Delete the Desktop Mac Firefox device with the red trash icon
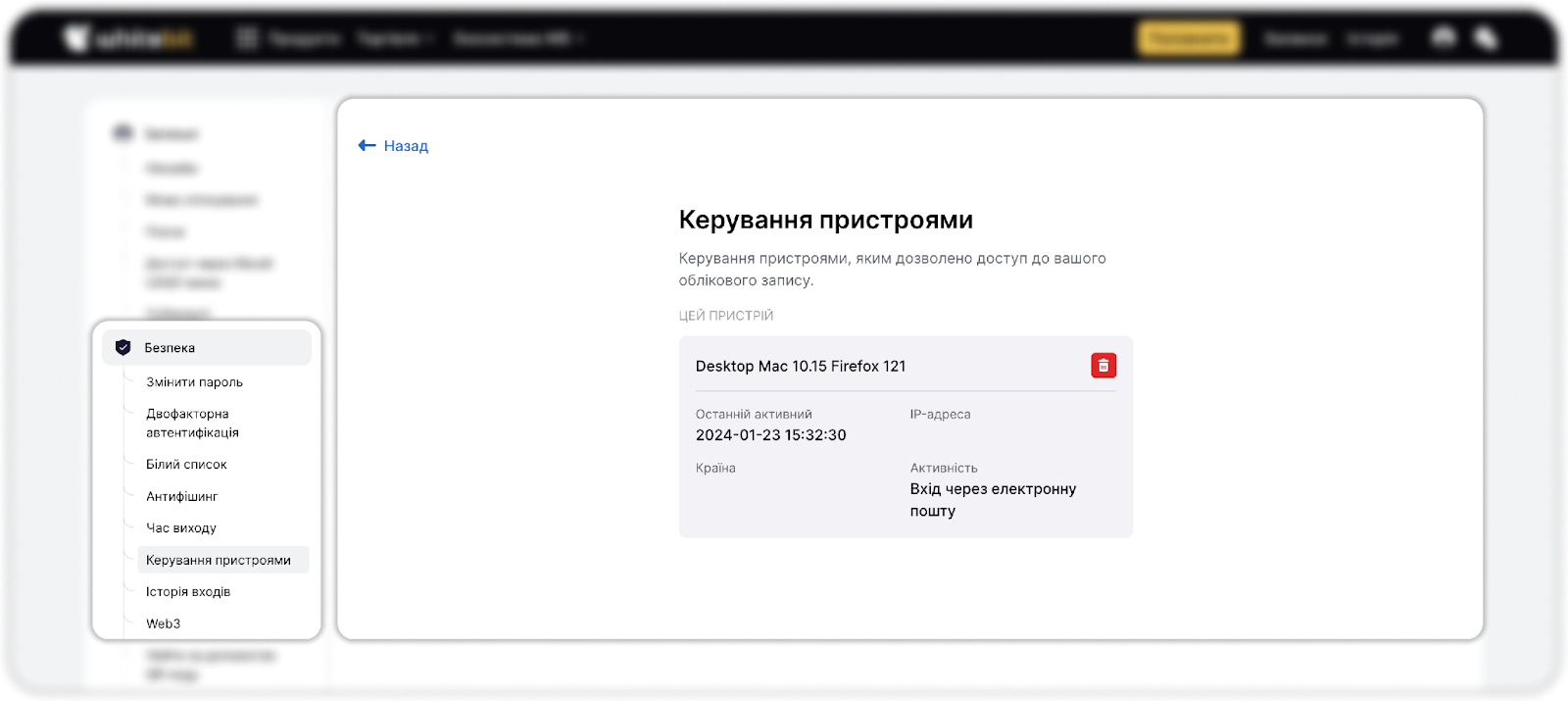The image size is (1568, 701). pyautogui.click(x=1103, y=366)
